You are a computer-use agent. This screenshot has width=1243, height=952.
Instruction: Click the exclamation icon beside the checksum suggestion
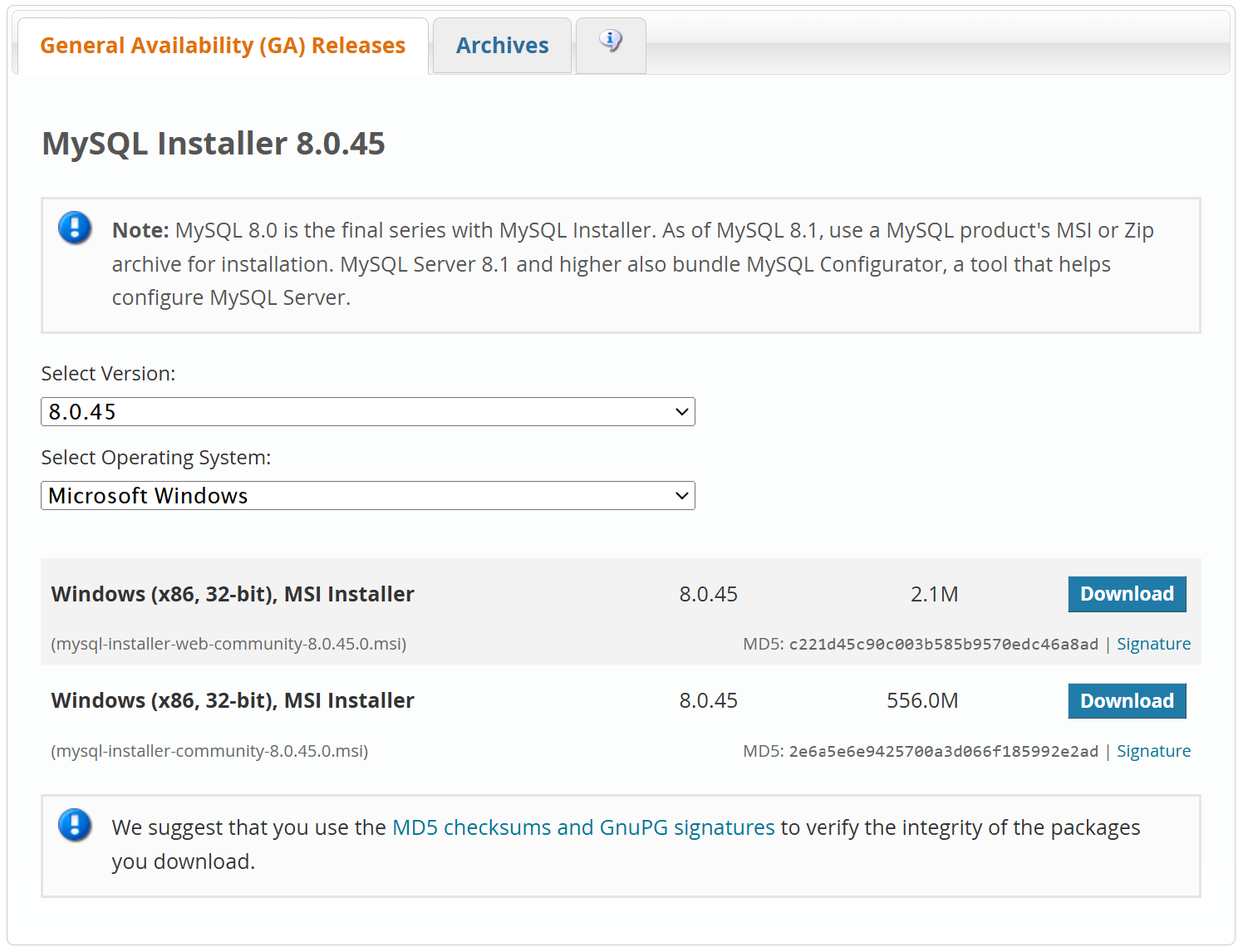75,825
